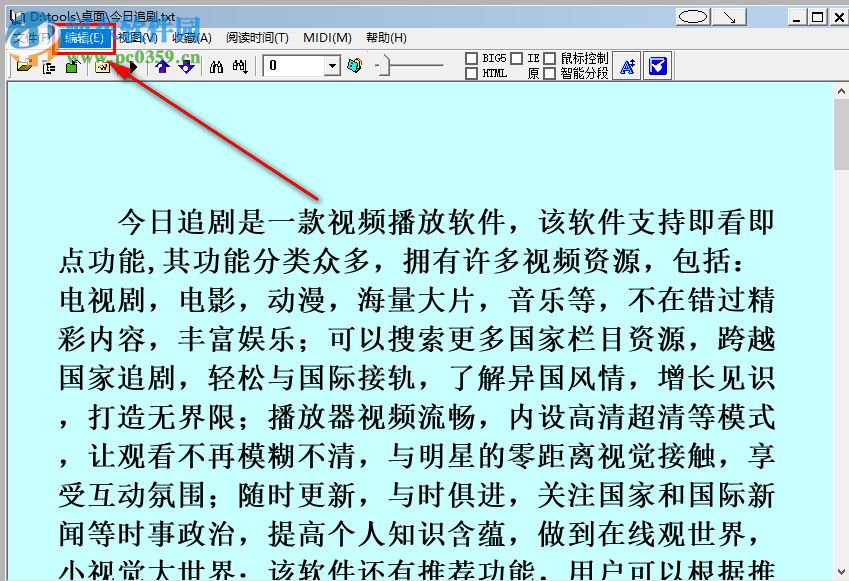849x581 pixels.
Task: Enable 智能分段 smart paragraph option
Action: click(x=551, y=72)
